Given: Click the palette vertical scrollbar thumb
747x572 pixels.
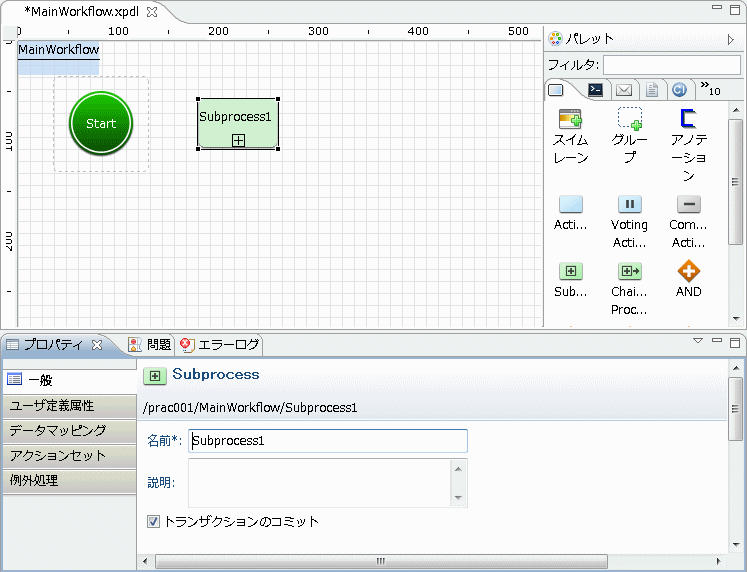Looking at the screenshot, I should [x=736, y=182].
